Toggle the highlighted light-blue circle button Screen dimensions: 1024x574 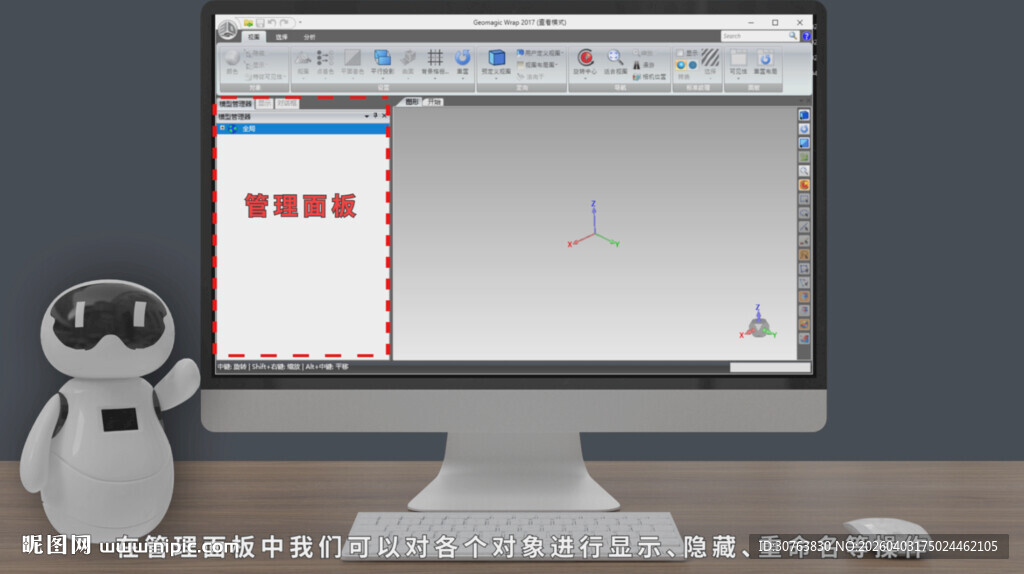(x=680, y=65)
